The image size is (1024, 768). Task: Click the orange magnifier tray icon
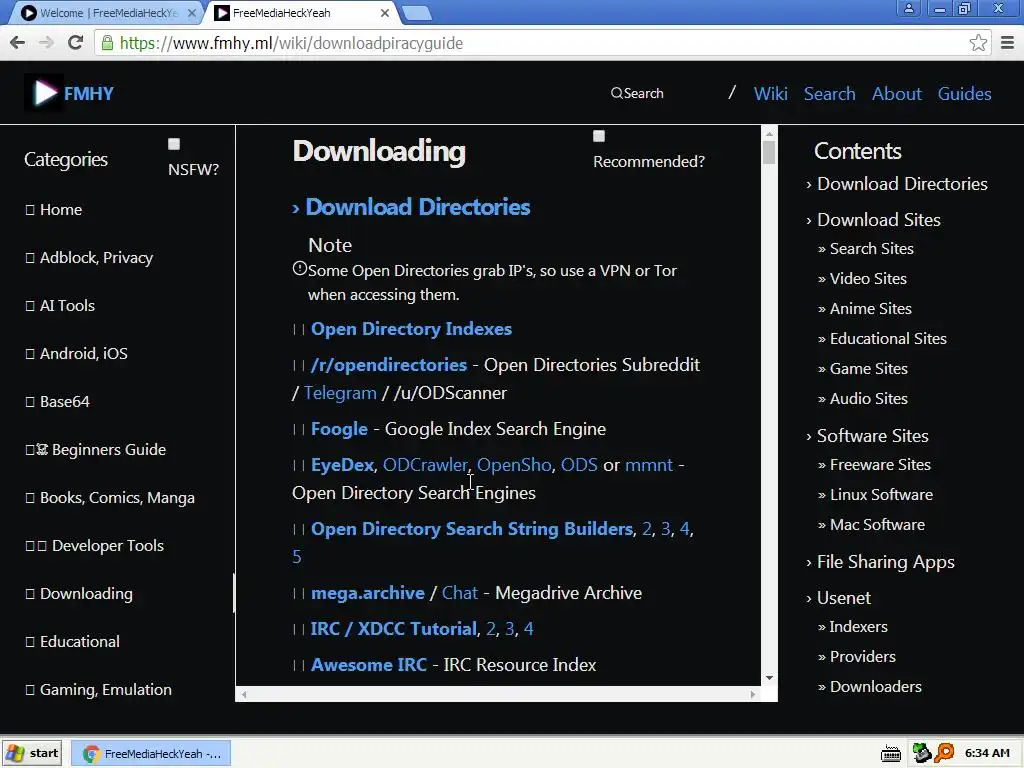pyautogui.click(x=944, y=753)
